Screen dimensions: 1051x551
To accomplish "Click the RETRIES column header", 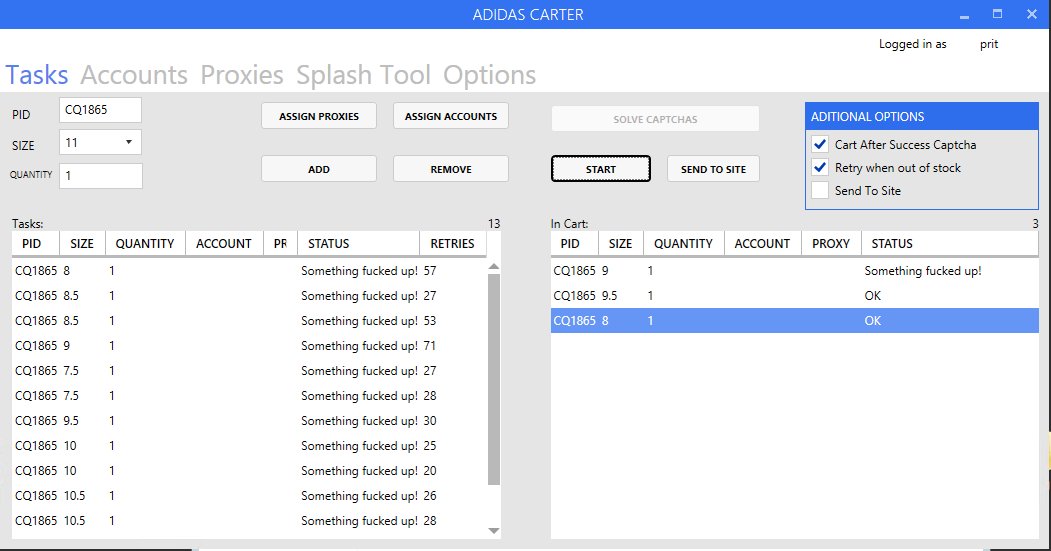I will 452,243.
